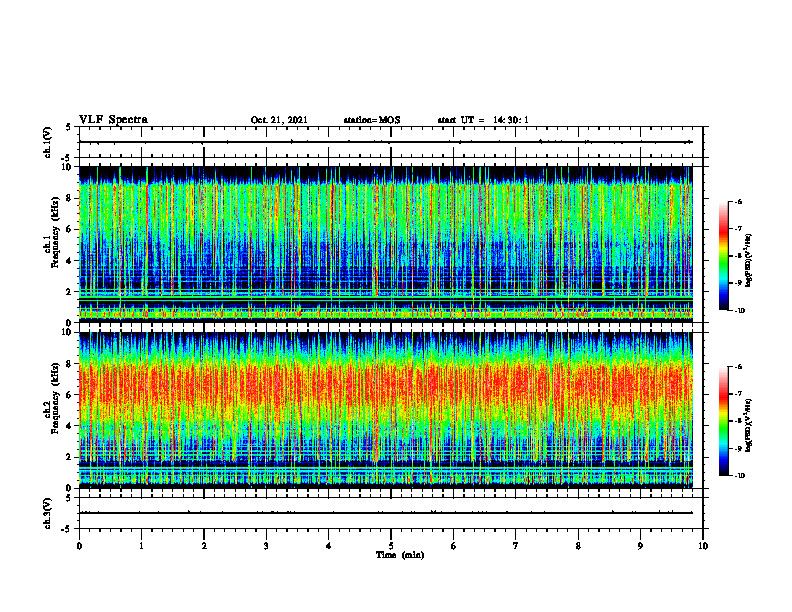Screen dimensions: 792x612
Task: Click the ch.2 spectrogram panel
Action: 385,410
